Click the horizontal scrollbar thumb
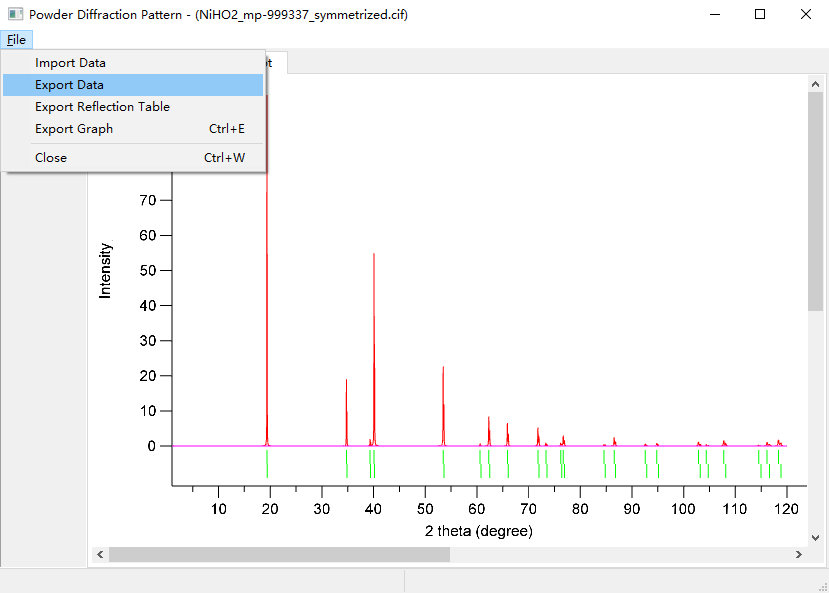Viewport: 829px width, 593px height. [x=280, y=554]
